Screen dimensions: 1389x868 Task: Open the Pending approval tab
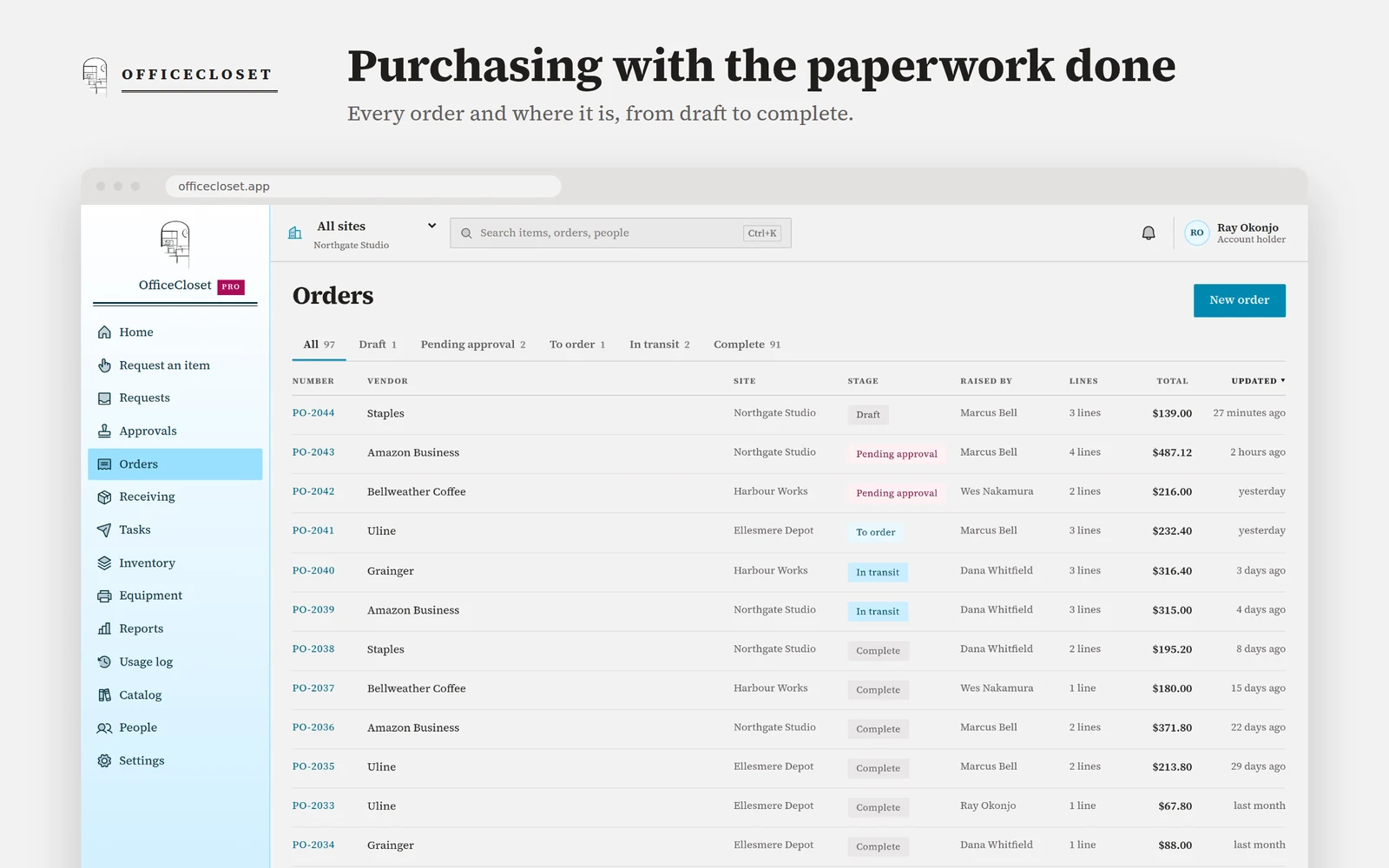click(473, 345)
